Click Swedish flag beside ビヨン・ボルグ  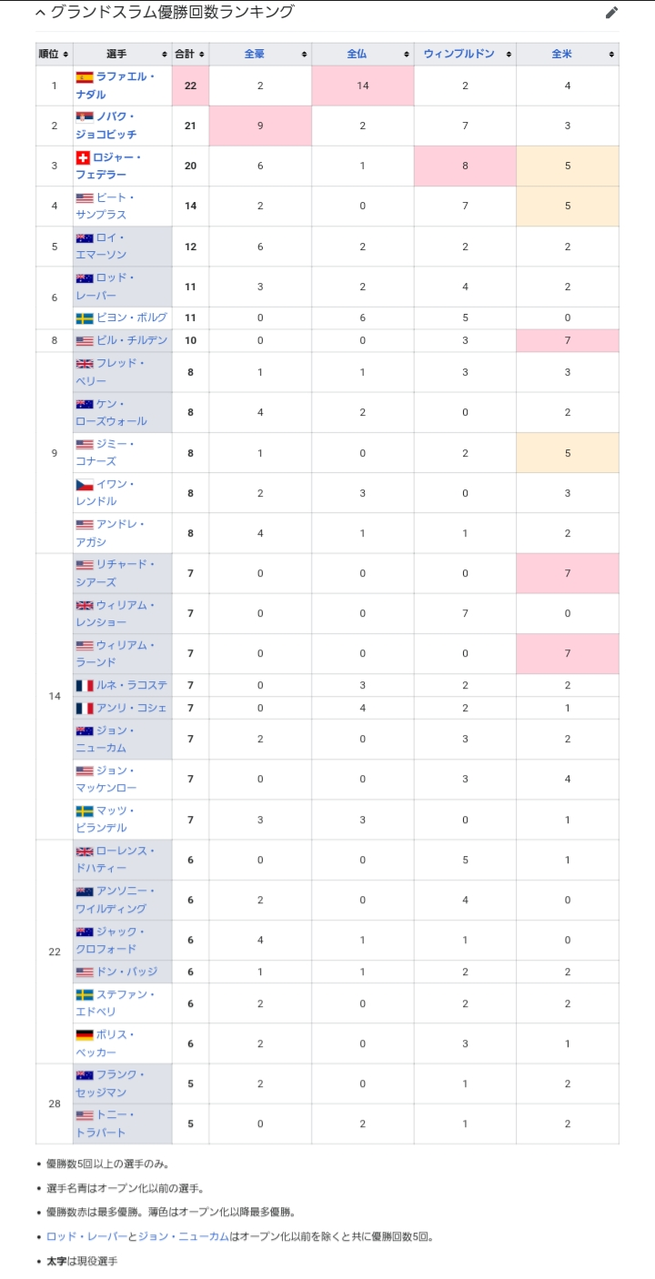tap(85, 318)
